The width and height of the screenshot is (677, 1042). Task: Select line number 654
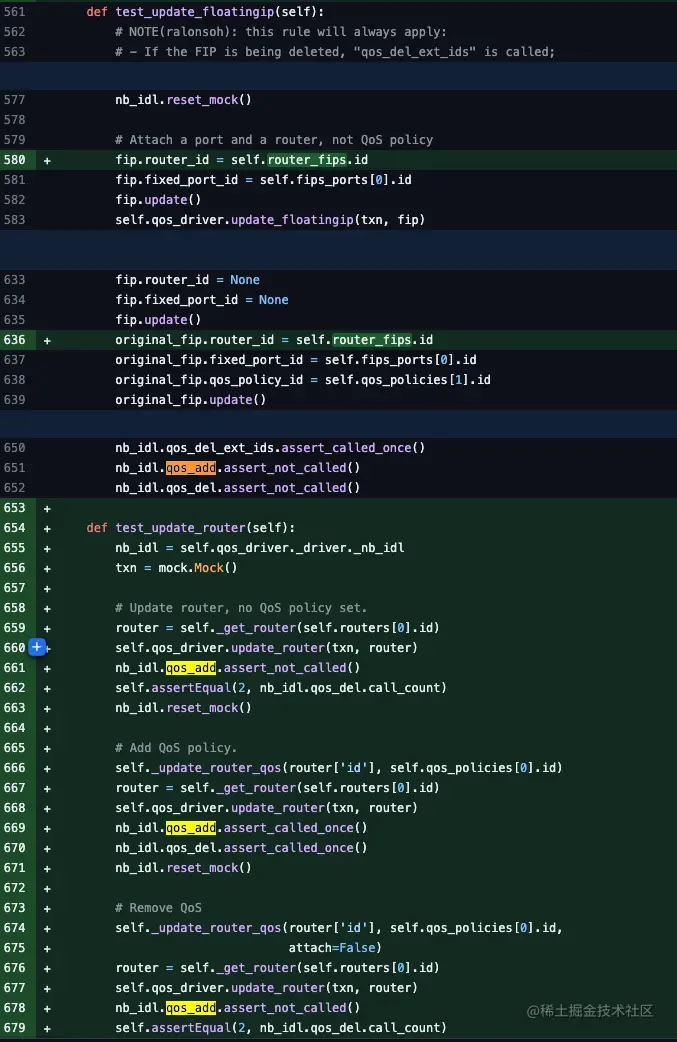pyautogui.click(x=14, y=528)
